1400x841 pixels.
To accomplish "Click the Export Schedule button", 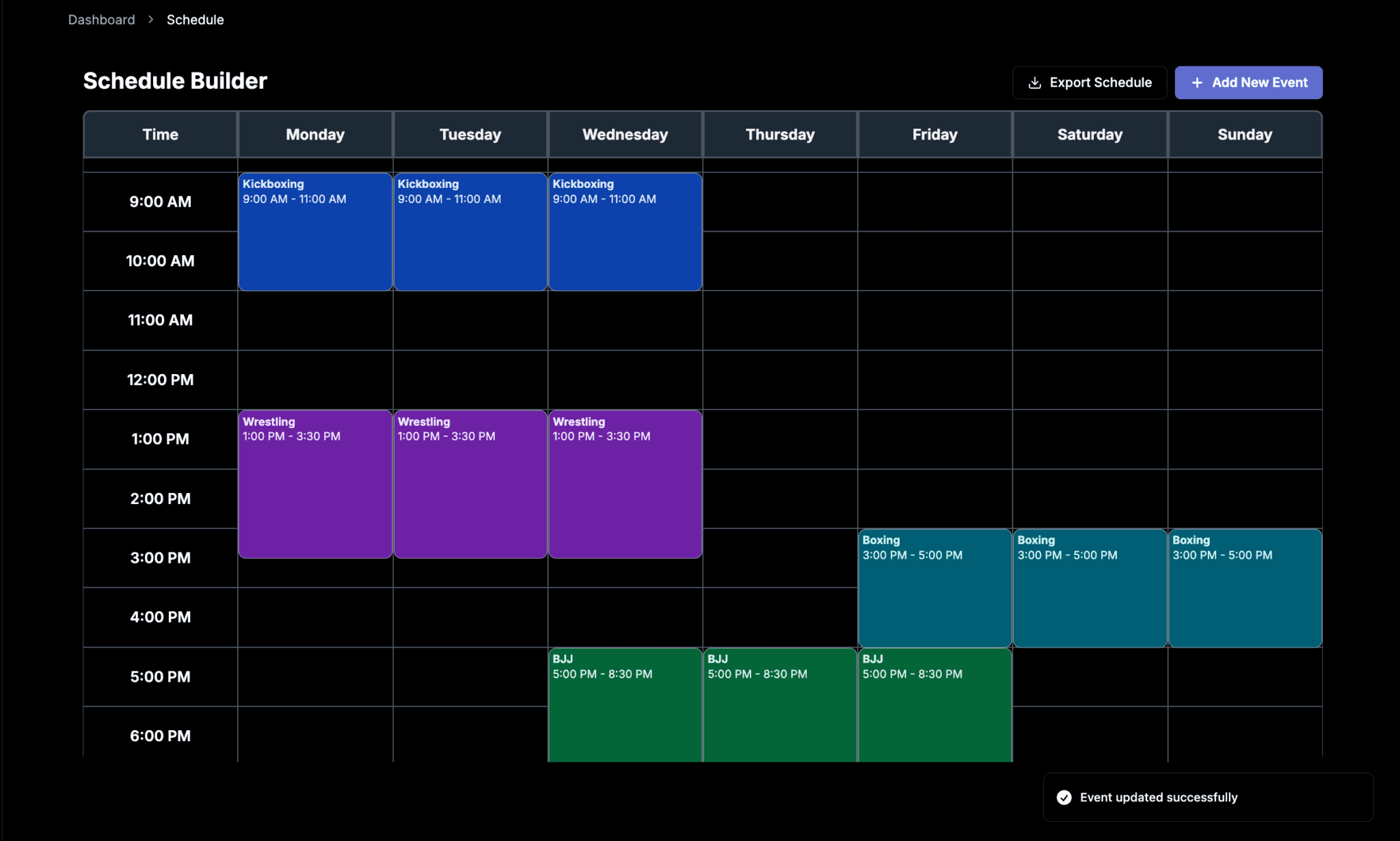I will click(x=1090, y=83).
